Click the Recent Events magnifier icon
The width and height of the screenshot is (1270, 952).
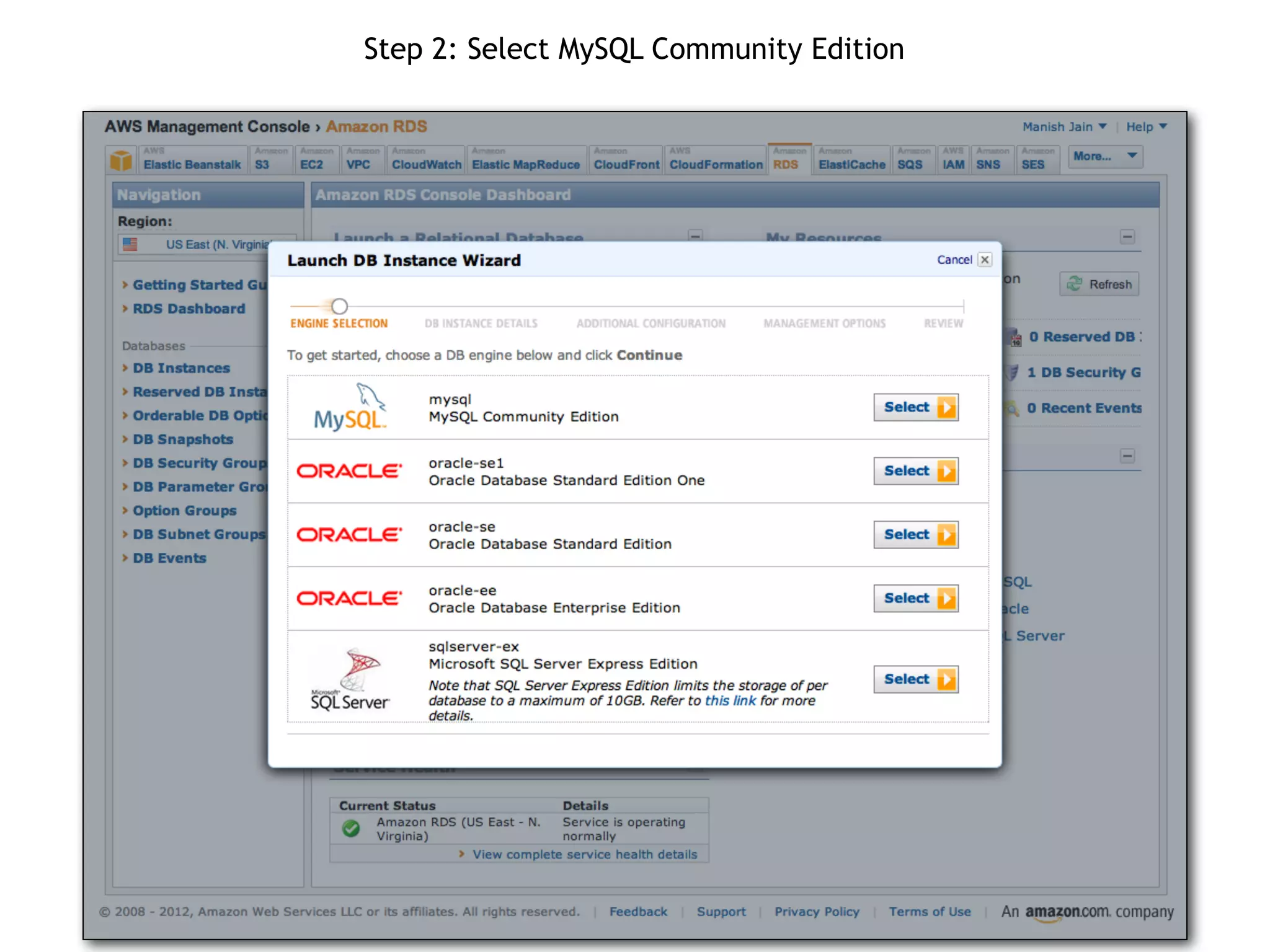(x=1012, y=408)
